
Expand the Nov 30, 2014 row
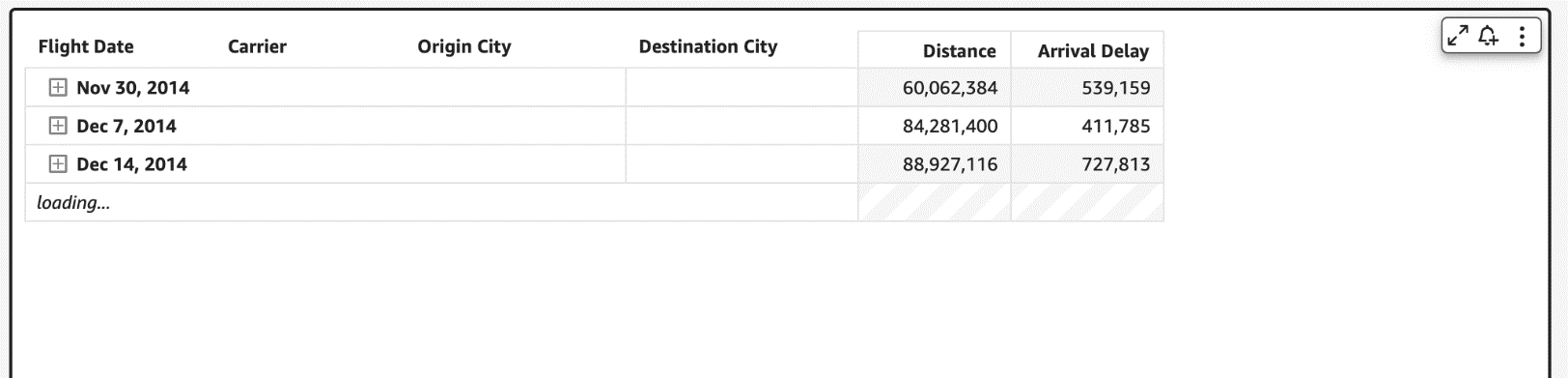click(x=58, y=88)
